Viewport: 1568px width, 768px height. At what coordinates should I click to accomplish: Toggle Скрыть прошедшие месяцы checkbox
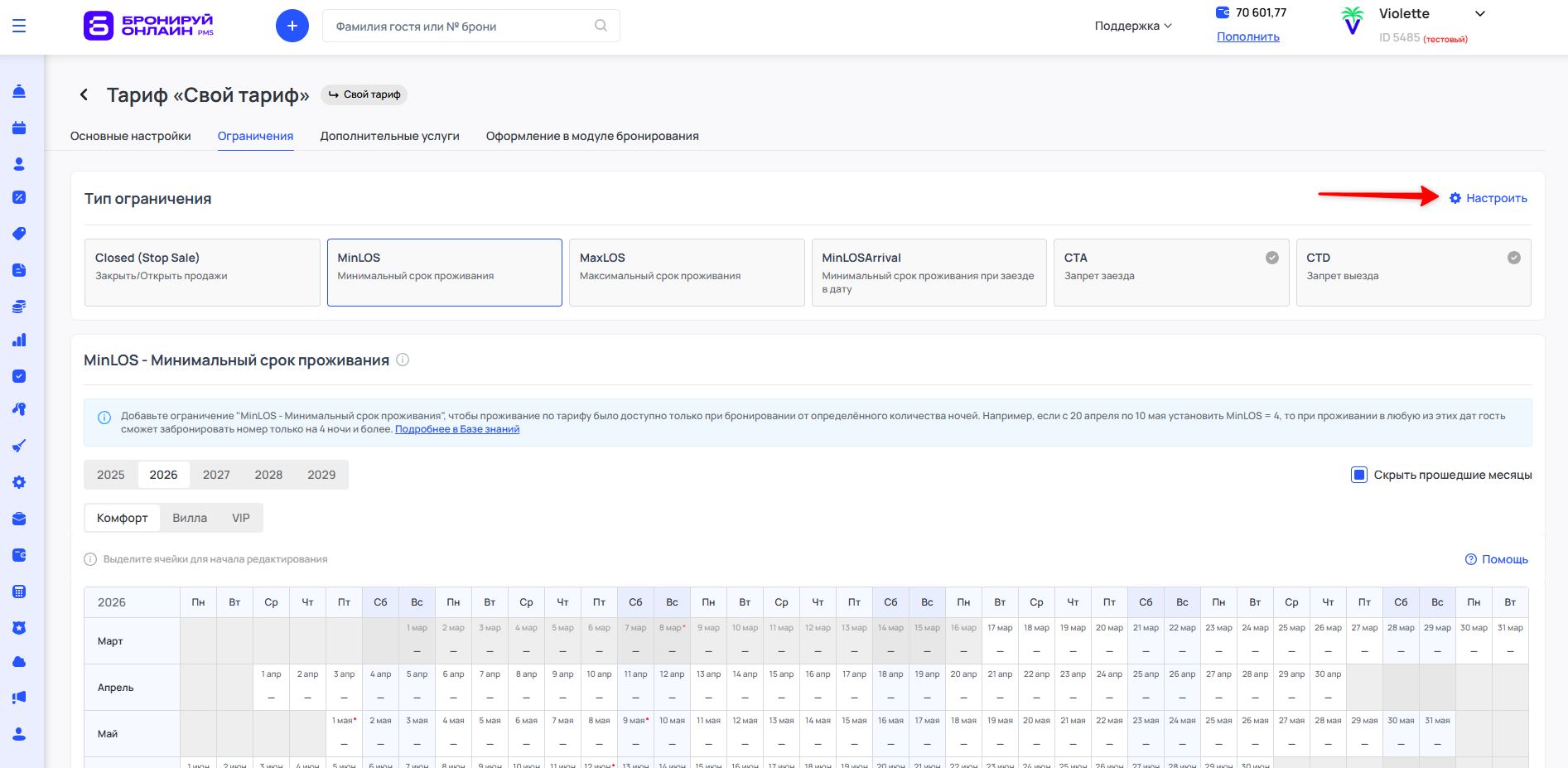(x=1359, y=475)
